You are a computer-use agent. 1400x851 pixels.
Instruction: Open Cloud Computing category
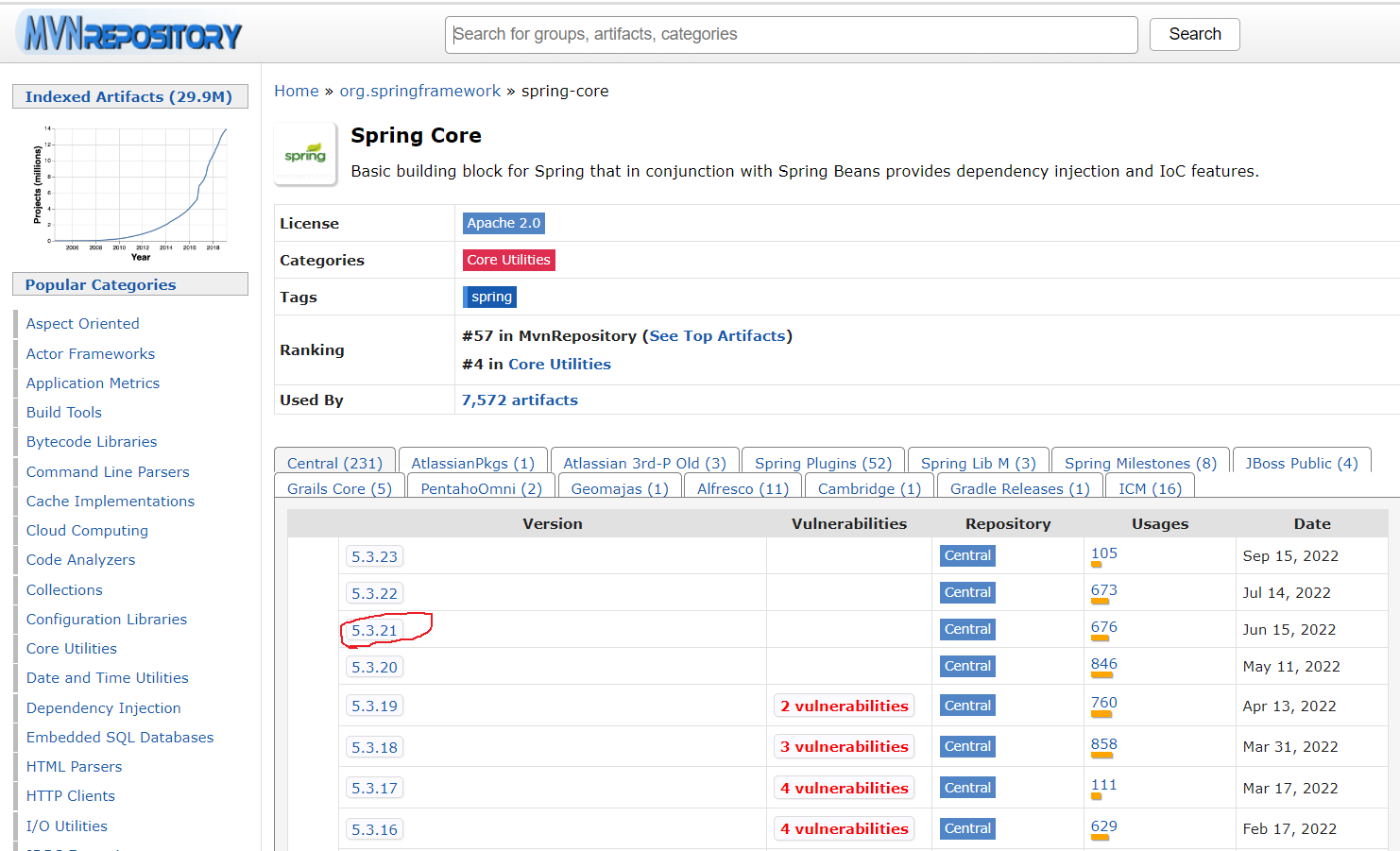click(x=87, y=530)
